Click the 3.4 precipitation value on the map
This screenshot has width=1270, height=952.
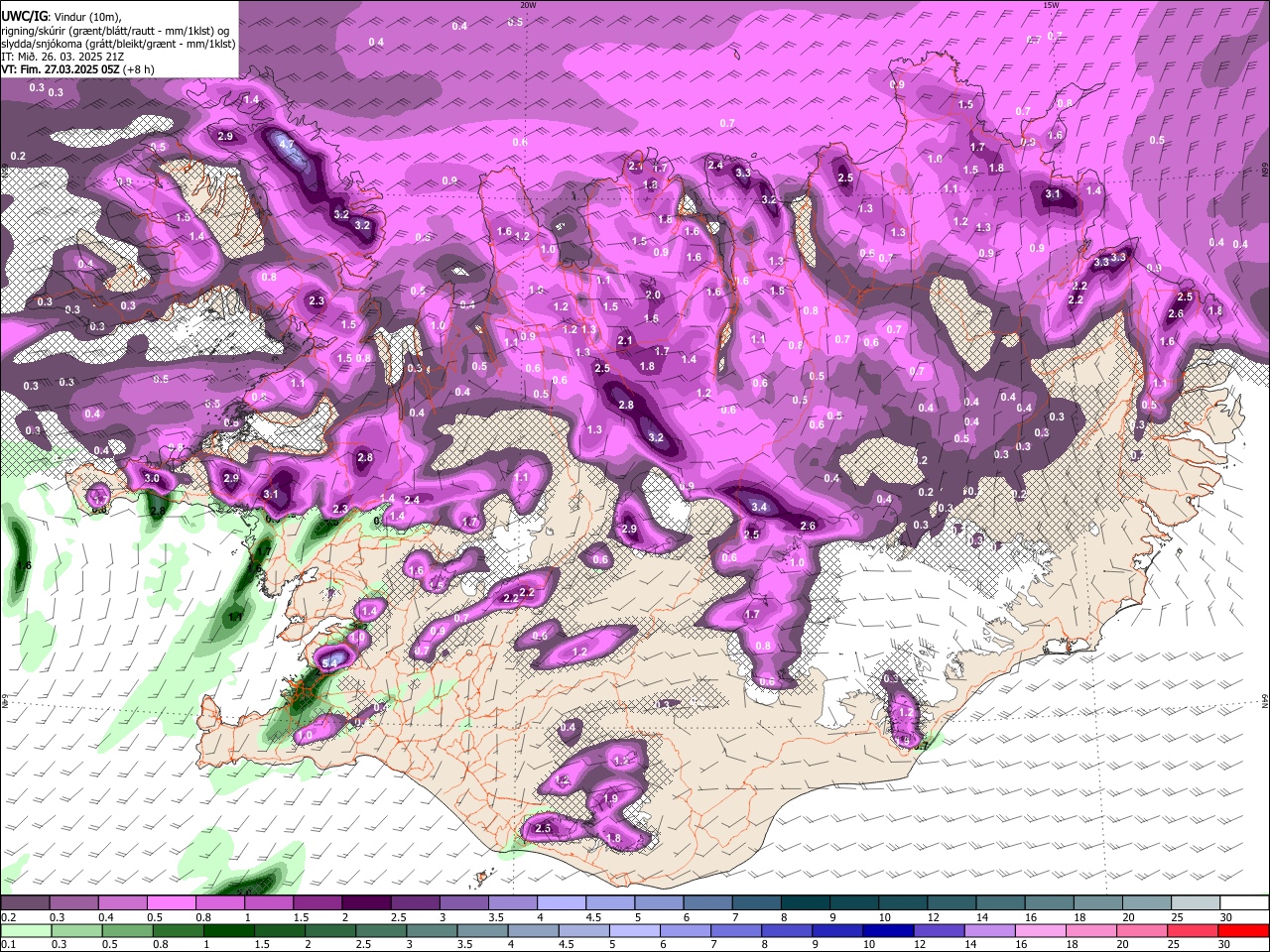point(760,507)
